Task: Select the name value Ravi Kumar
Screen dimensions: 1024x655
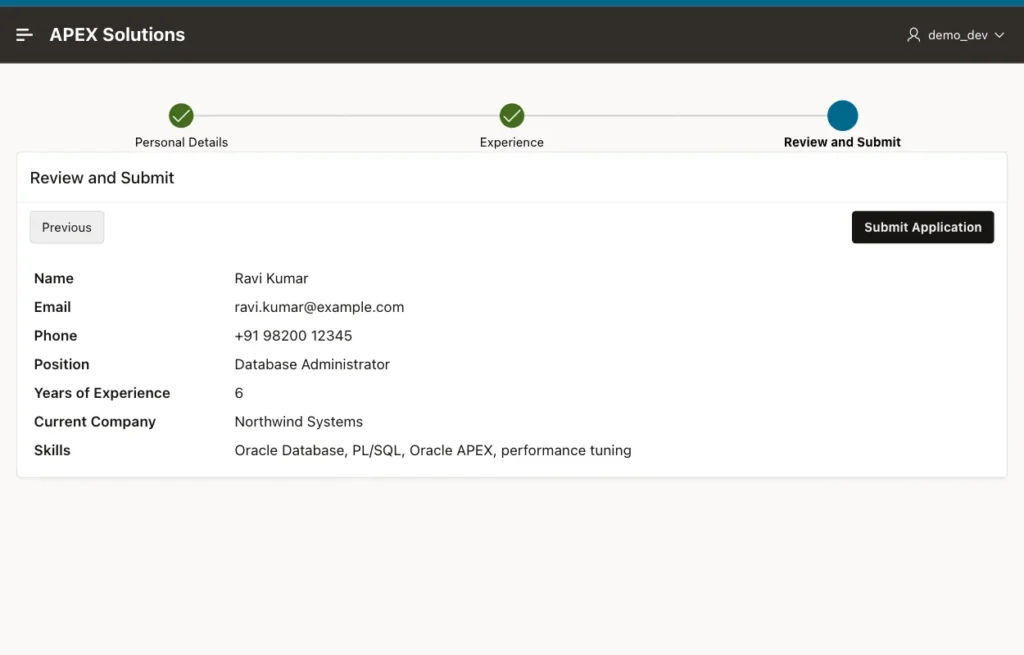Action: pos(271,278)
